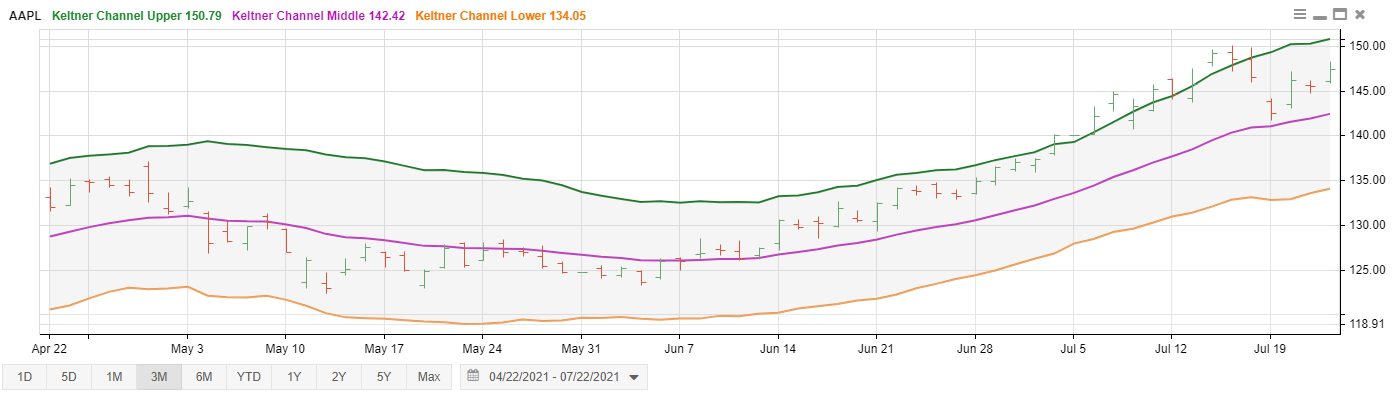Image resolution: width=1396 pixels, height=395 pixels.
Task: Click the Jun 7 date axis label
Action: tap(679, 349)
